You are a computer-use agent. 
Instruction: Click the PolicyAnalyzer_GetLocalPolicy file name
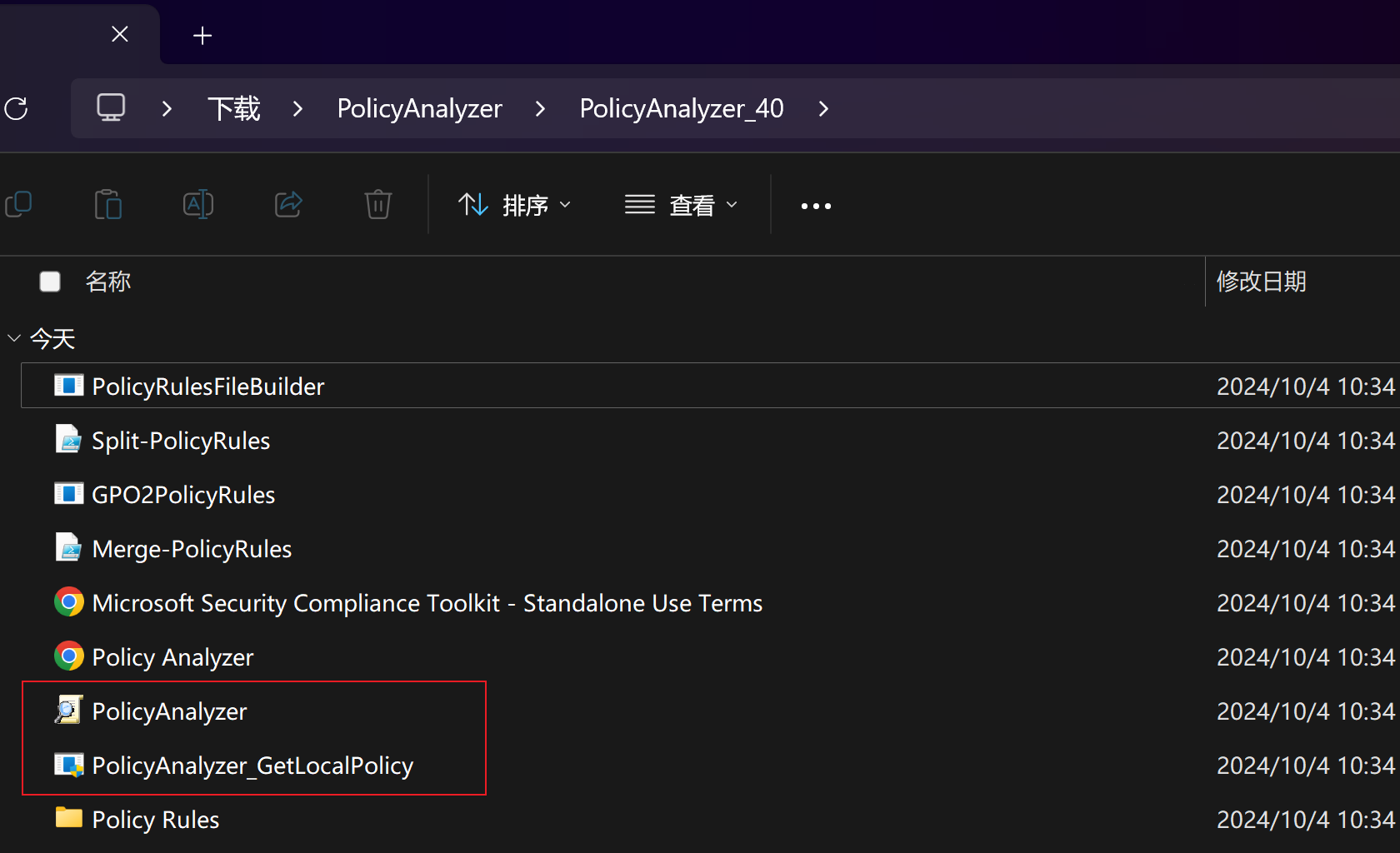[252, 766]
